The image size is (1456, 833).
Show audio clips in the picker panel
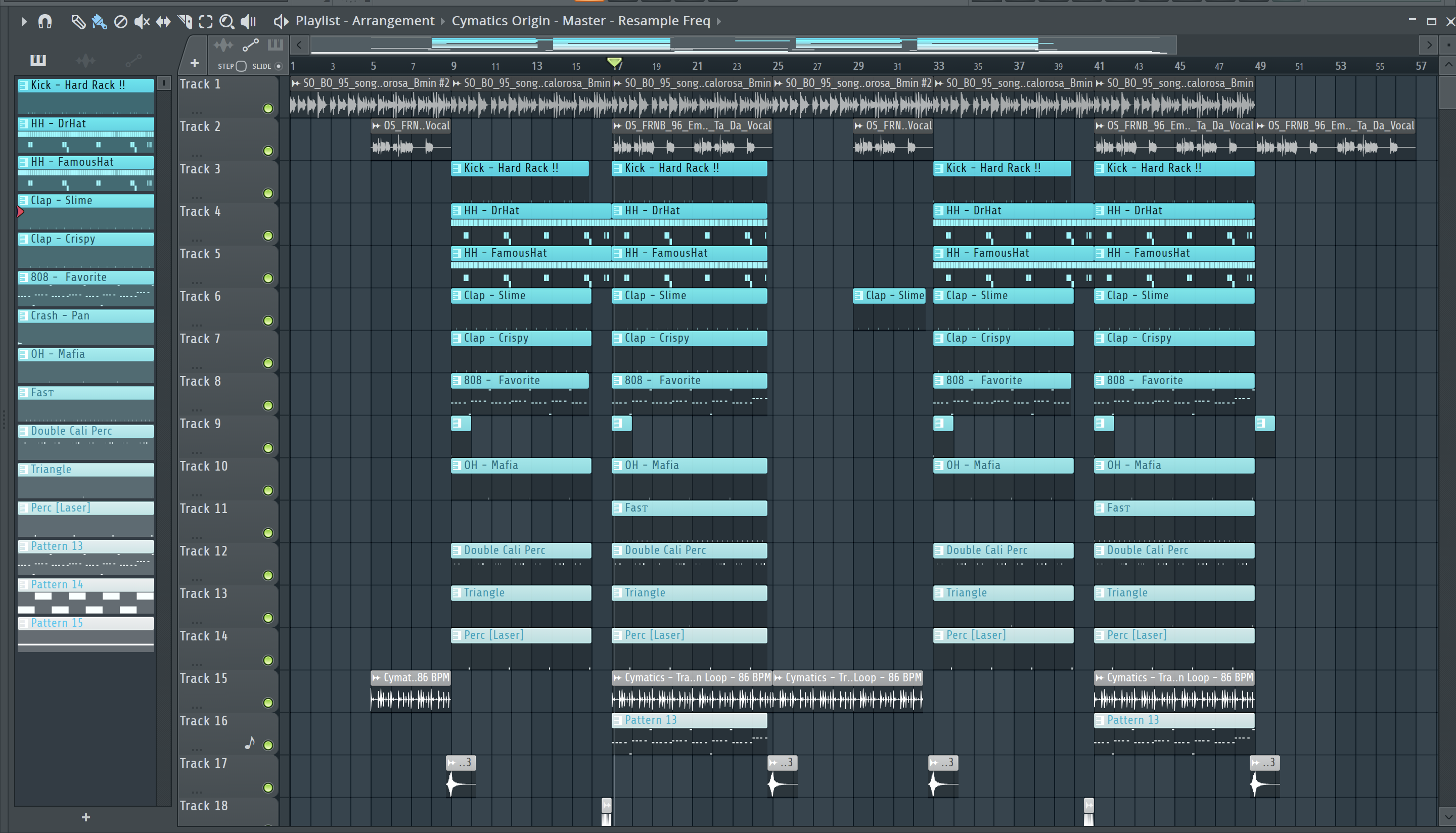click(x=86, y=60)
